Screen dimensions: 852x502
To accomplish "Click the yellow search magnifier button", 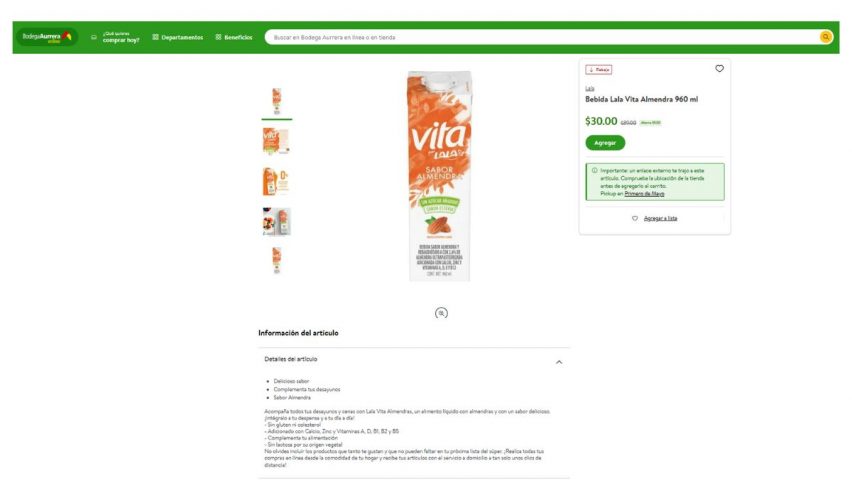I will [x=825, y=37].
